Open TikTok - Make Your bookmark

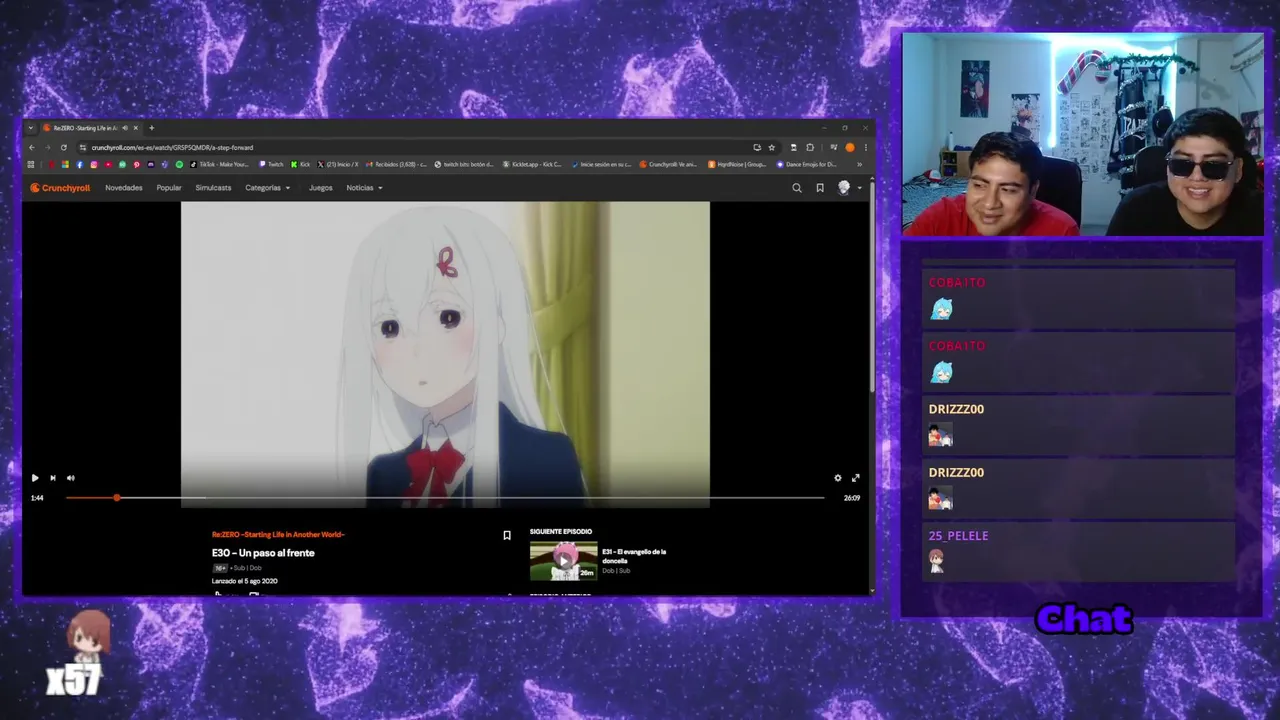pyautogui.click(x=220, y=164)
